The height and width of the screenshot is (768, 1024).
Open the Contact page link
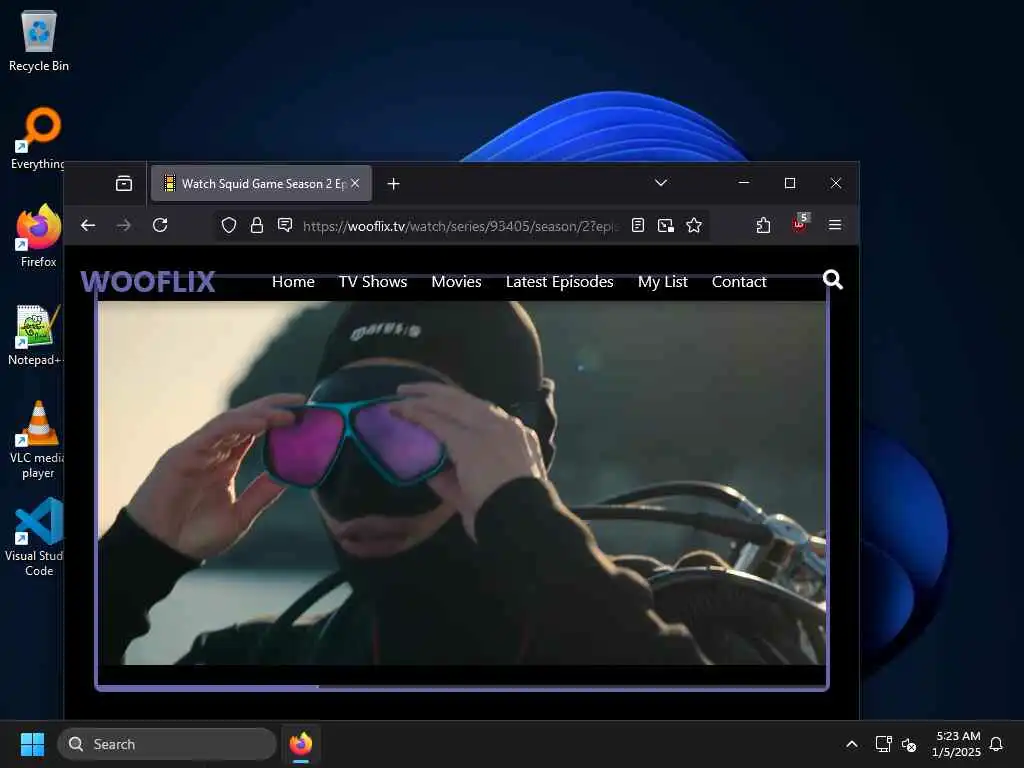coord(739,281)
